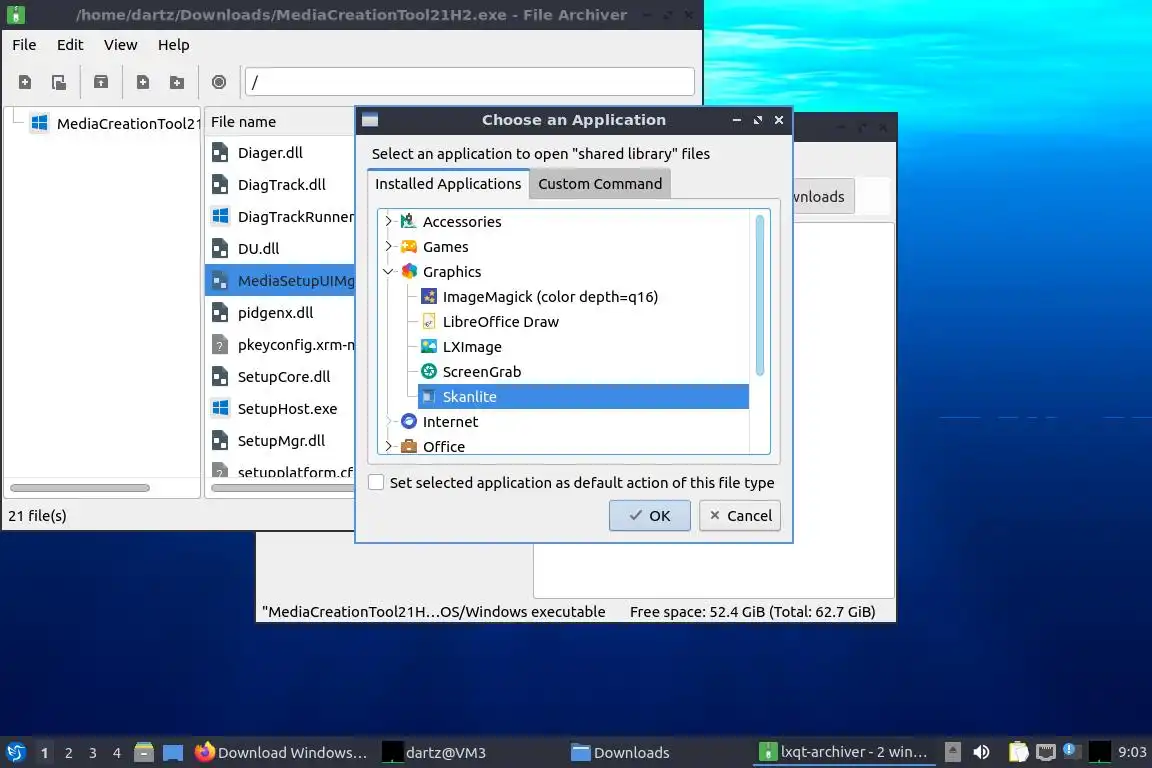Expand the Office category
The width and height of the screenshot is (1152, 768).
click(389, 446)
